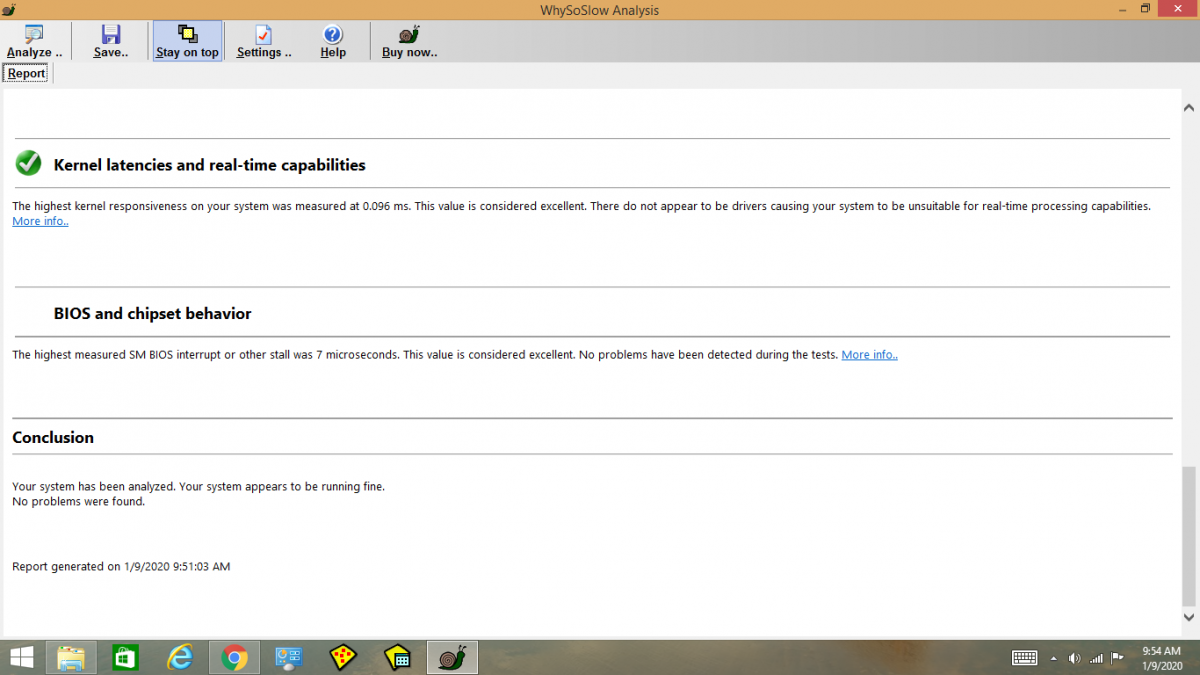The image size is (1200, 675).
Task: Click the BIOS and chipset behavior heading
Action: [152, 313]
